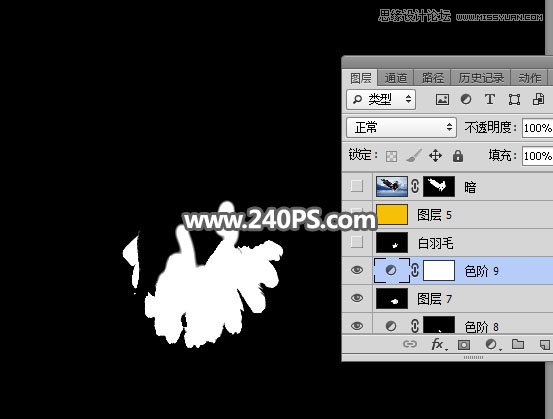
Task: Create a new layer icon
Action: [x=544, y=344]
